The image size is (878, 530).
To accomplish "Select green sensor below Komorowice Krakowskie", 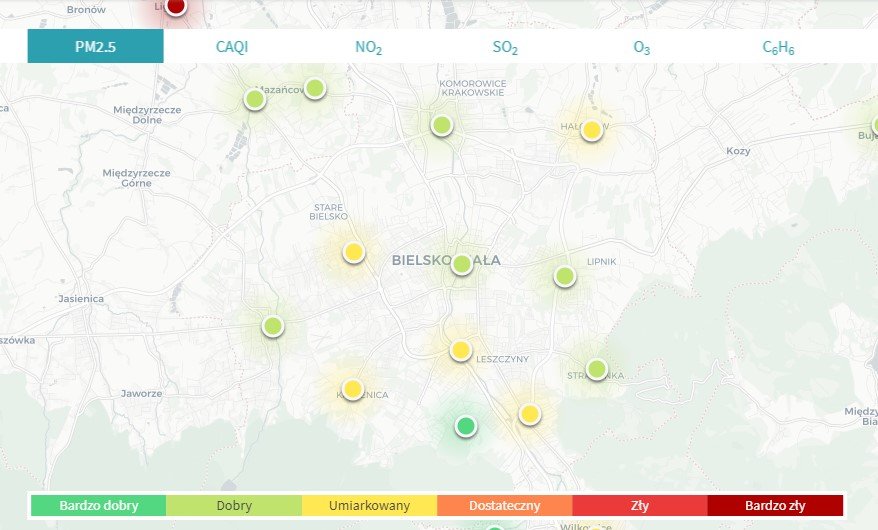I will pos(442,125).
